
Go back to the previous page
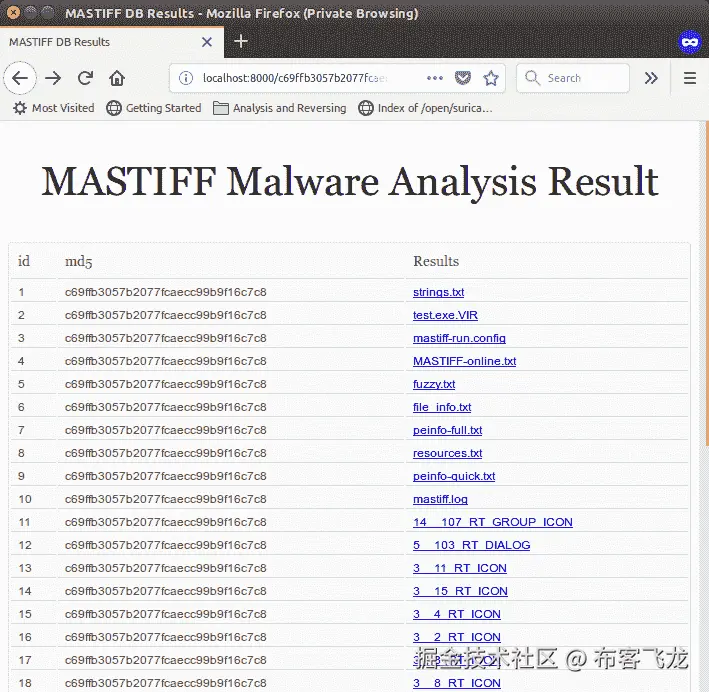20,78
